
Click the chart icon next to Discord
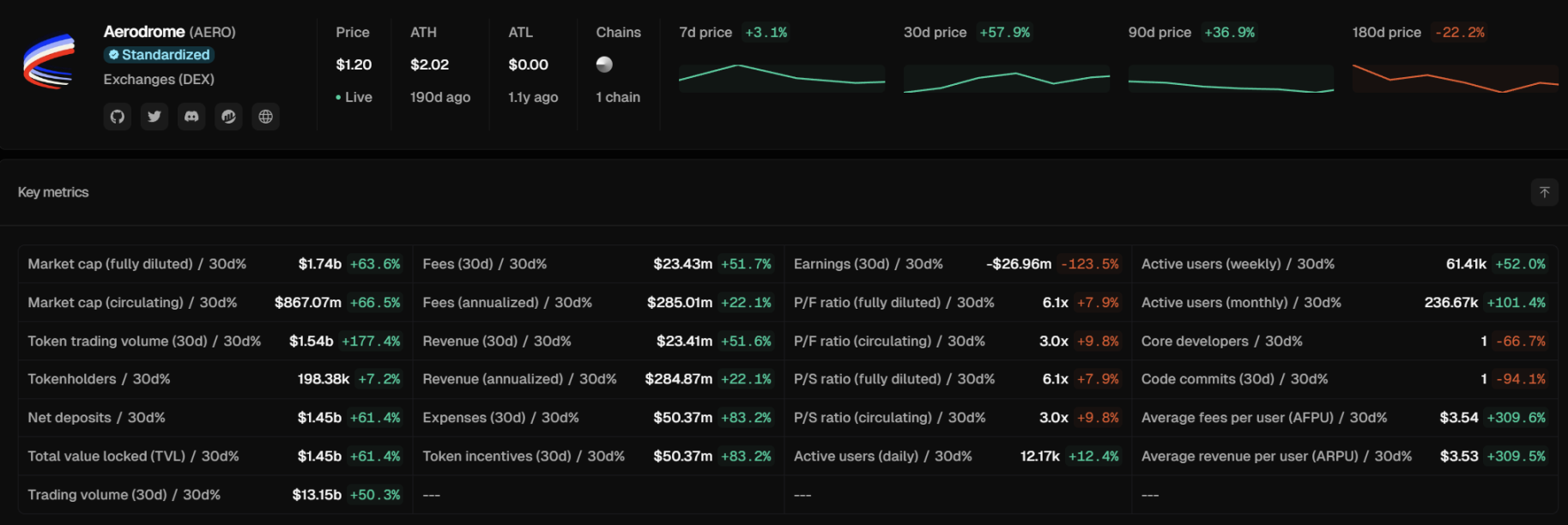click(x=228, y=117)
